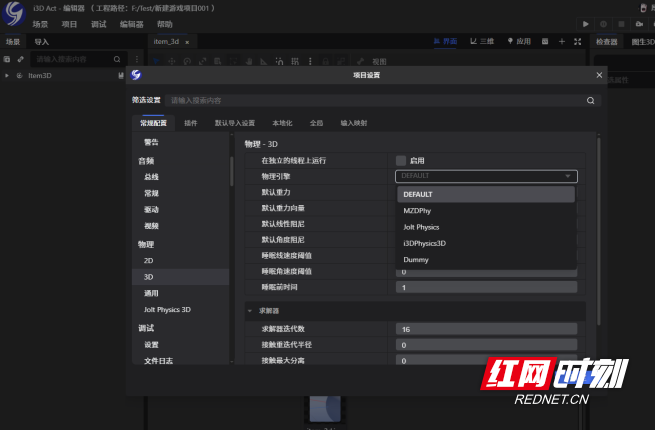Screen dimensions: 655x430
Task: Select the 常规配置 tab
Action: (153, 123)
